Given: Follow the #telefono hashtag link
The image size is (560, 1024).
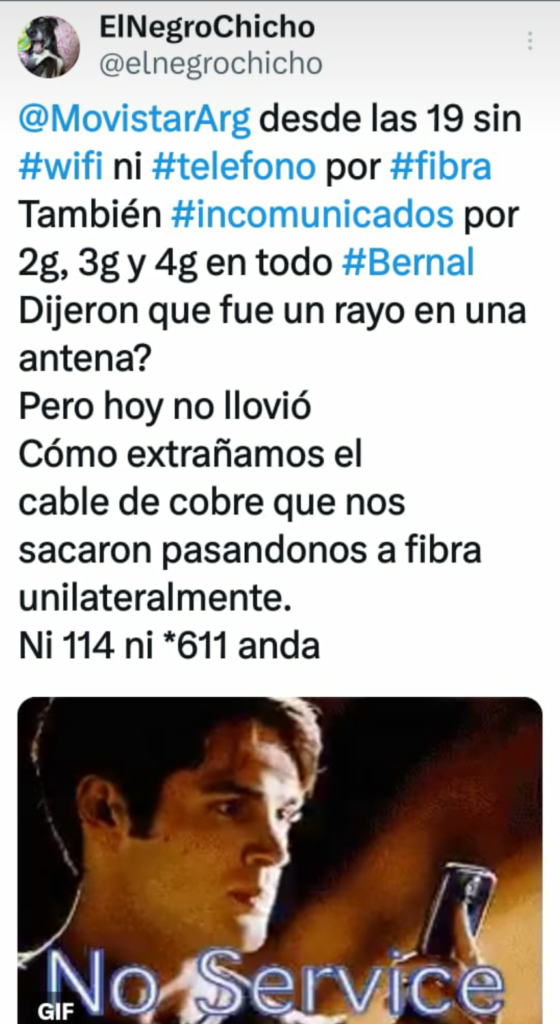Looking at the screenshot, I should [x=234, y=168].
